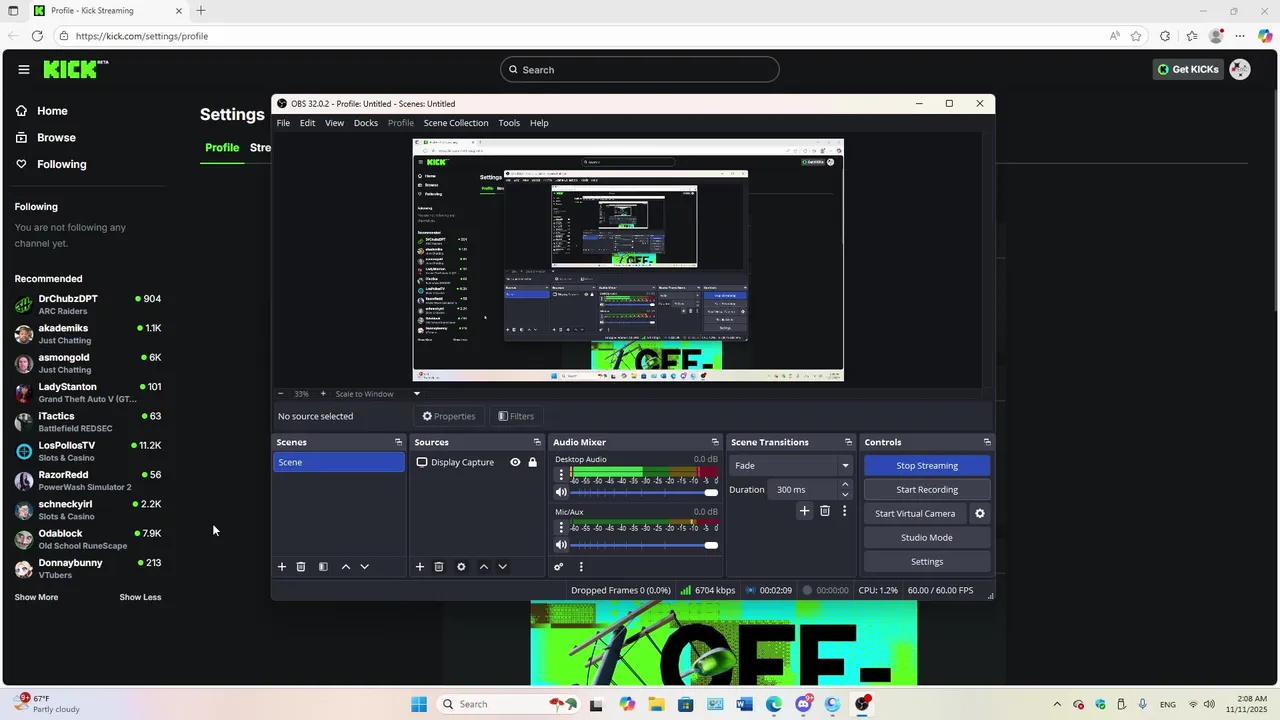Screen dimensions: 1280x720
Task: Remove selected scene via Scenes trash icon
Action: [x=301, y=567]
